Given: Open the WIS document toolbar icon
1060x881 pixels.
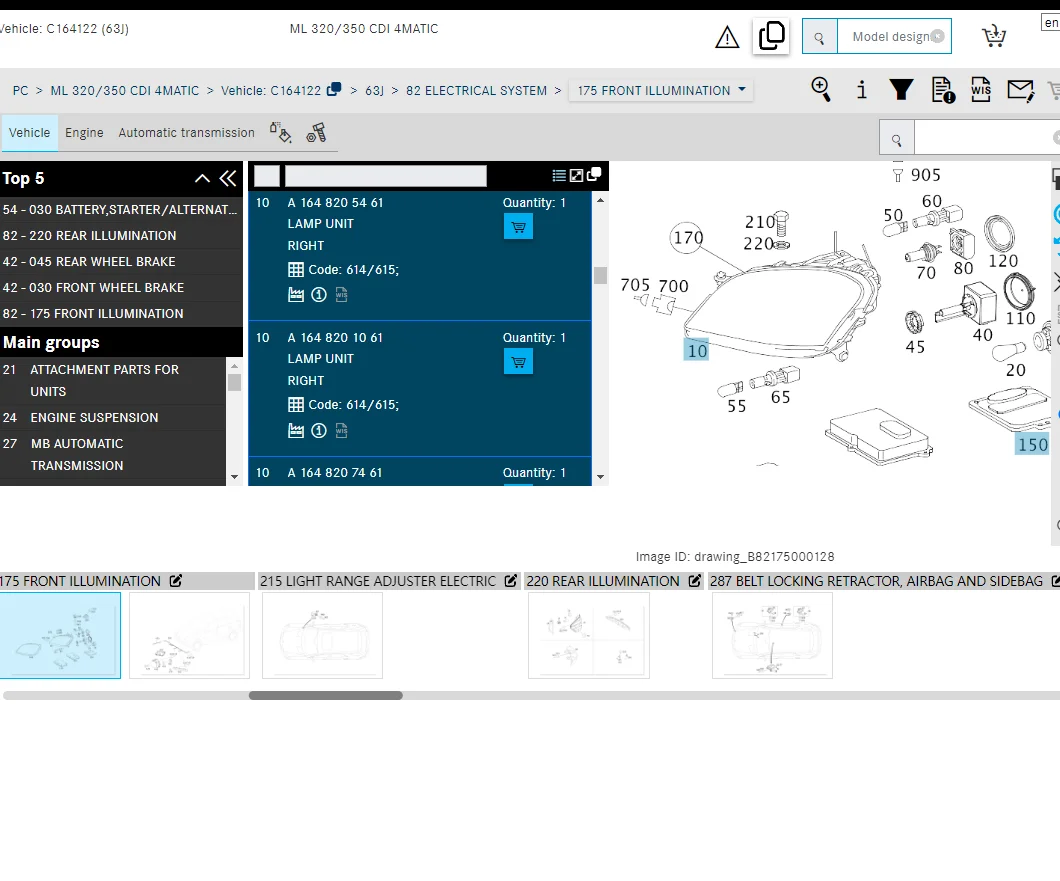Looking at the screenshot, I should click(981, 89).
